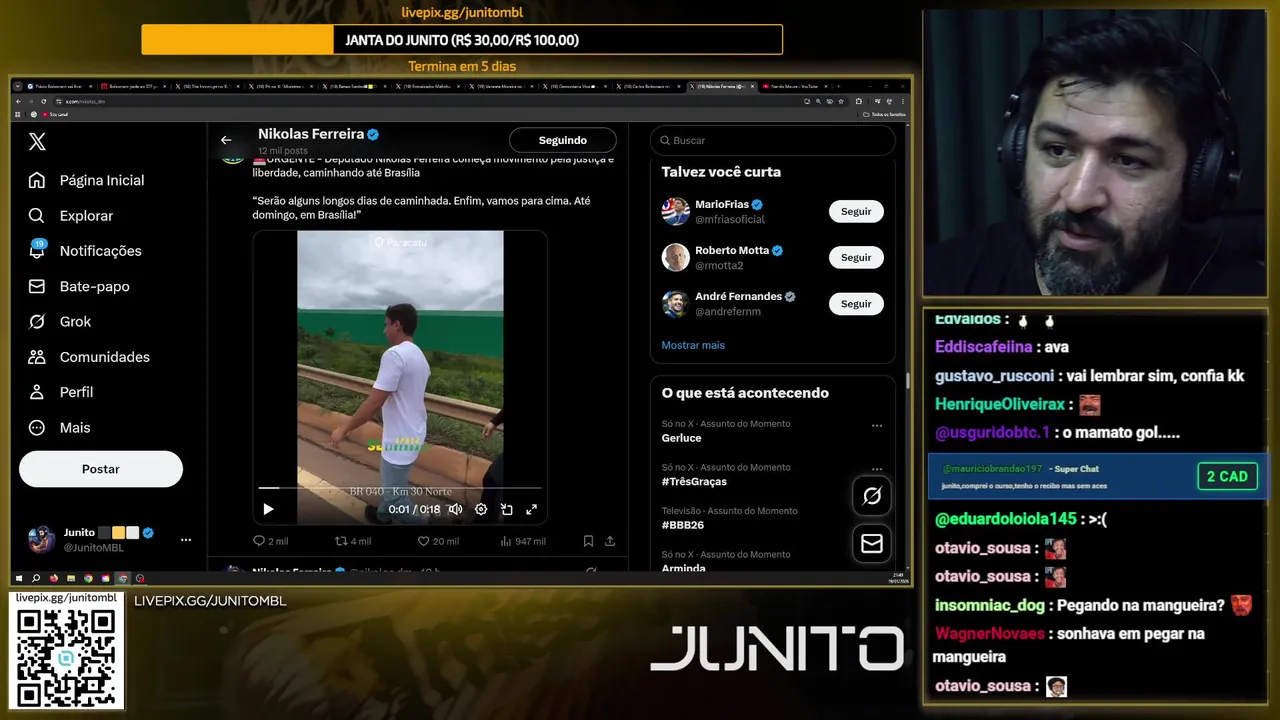Image resolution: width=1280 pixels, height=720 pixels.
Task: Open Comunidades in the sidebar
Action: point(89,357)
